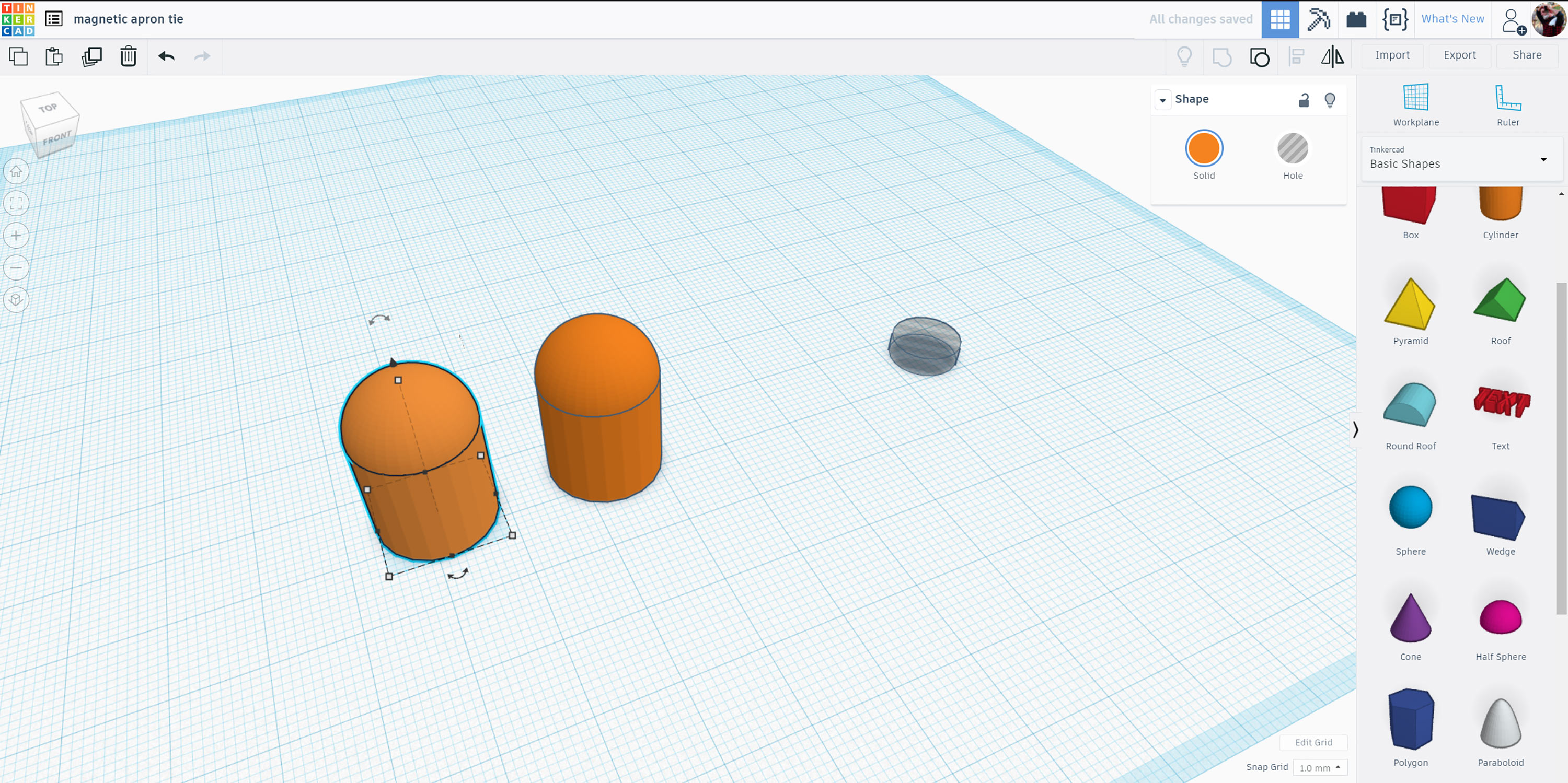Set the shape to Hole

(1292, 148)
